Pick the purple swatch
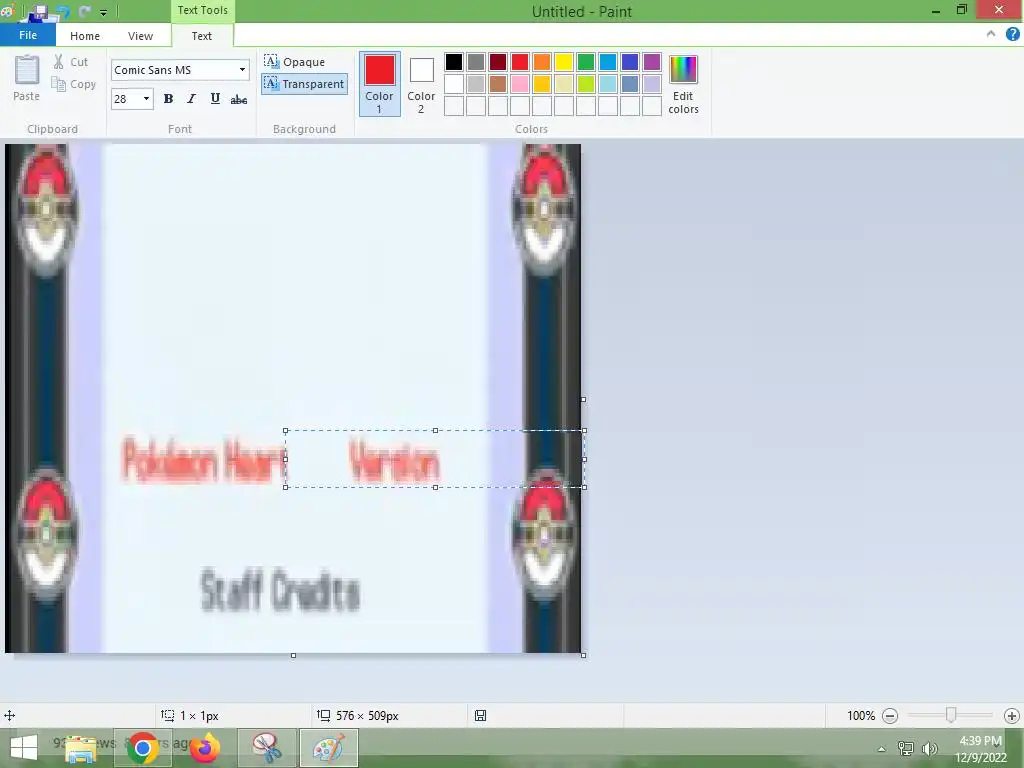The width and height of the screenshot is (1024, 768). (652, 62)
